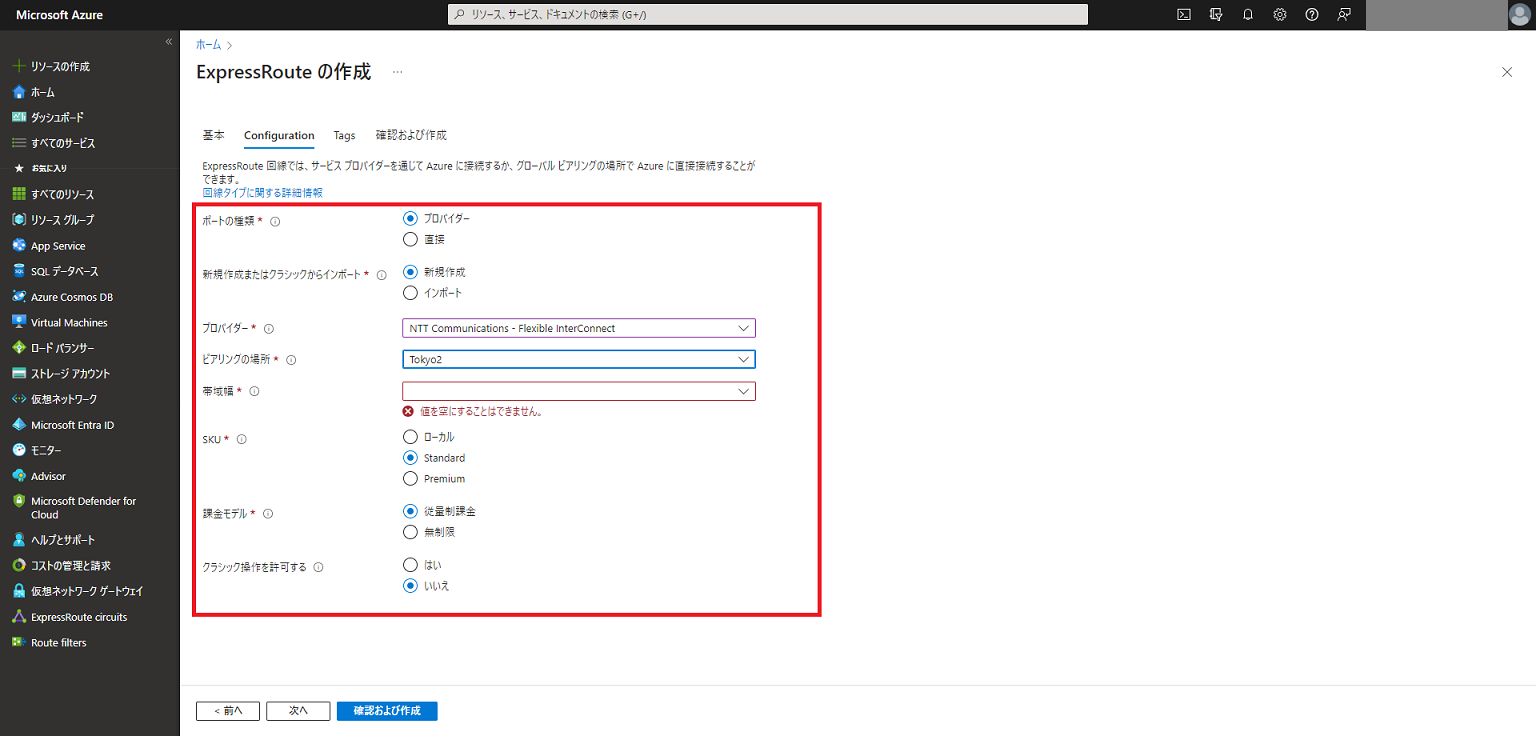This screenshot has width=1536, height=736.
Task: Open the account avatar menu
Action: coord(1520,15)
